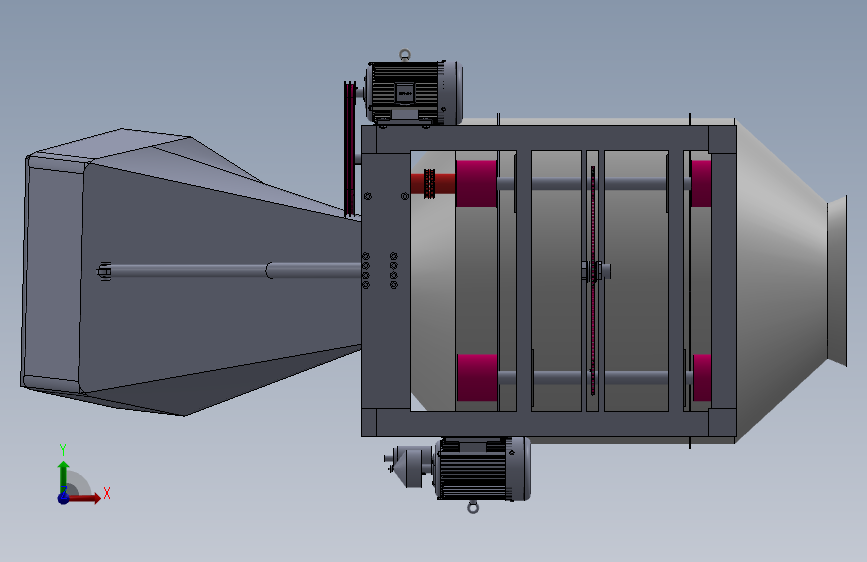Click the Y label of the coordinate triad

[x=63, y=450]
